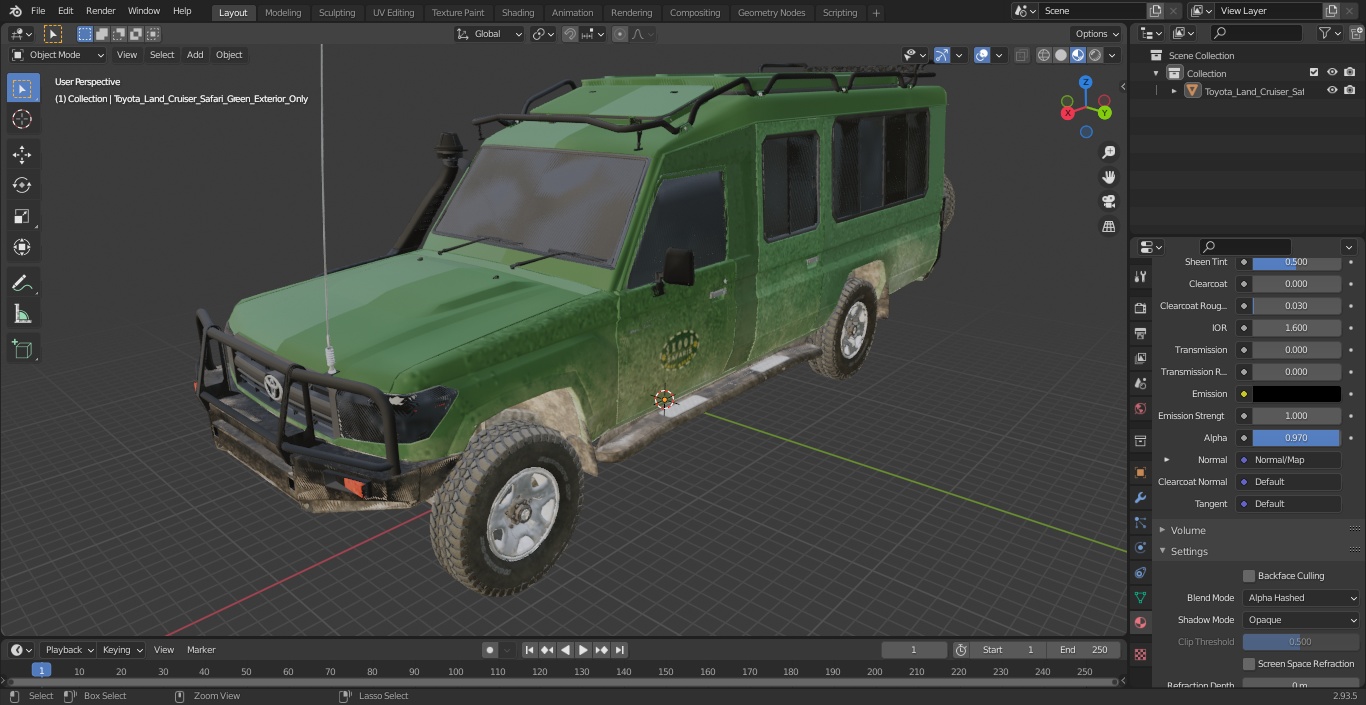
Task: Uncheck Collection exclude checkbox
Action: [x=1314, y=72]
